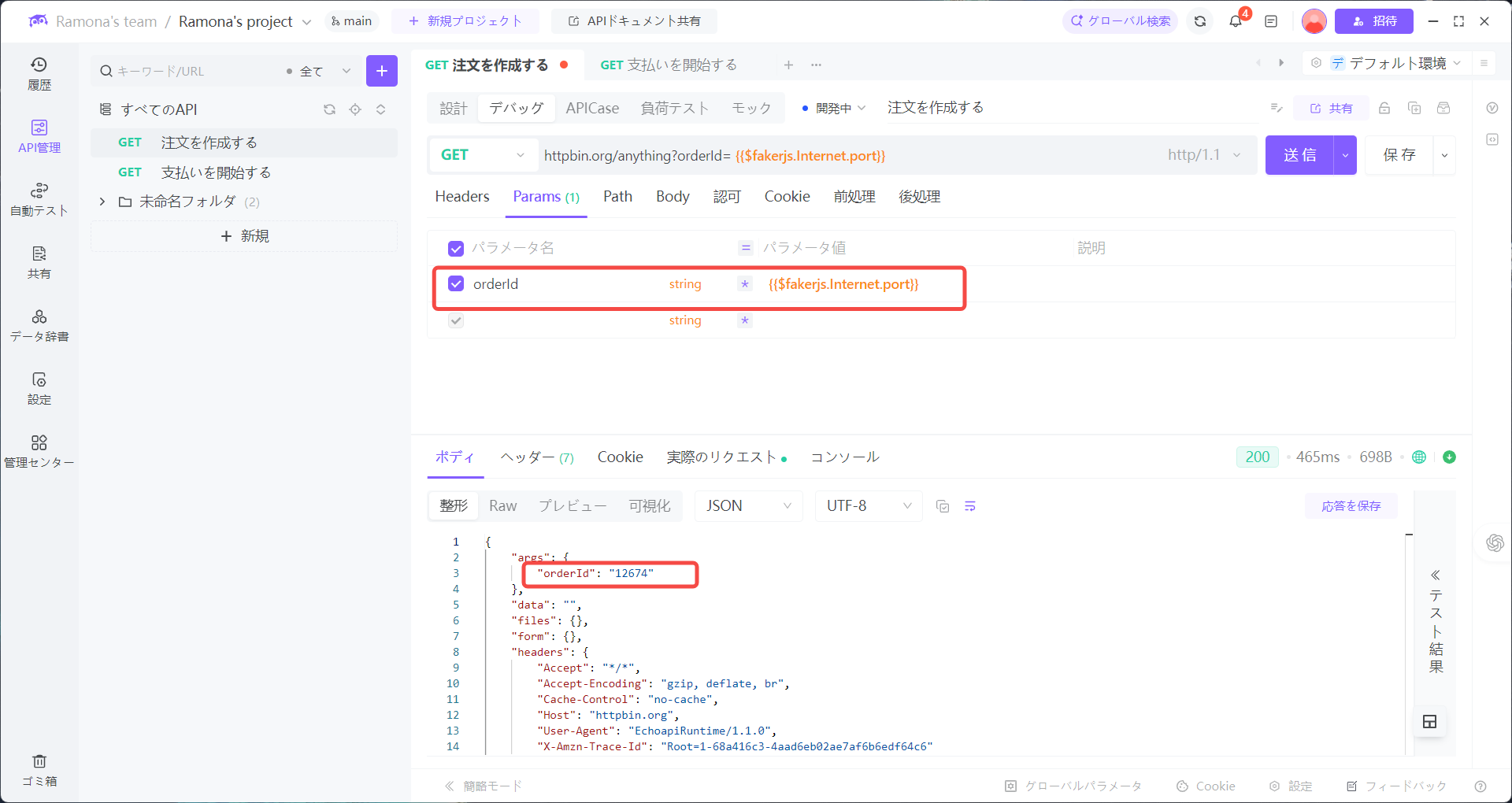
Task: Enable the empty parameter row checkbox
Action: pyautogui.click(x=456, y=320)
